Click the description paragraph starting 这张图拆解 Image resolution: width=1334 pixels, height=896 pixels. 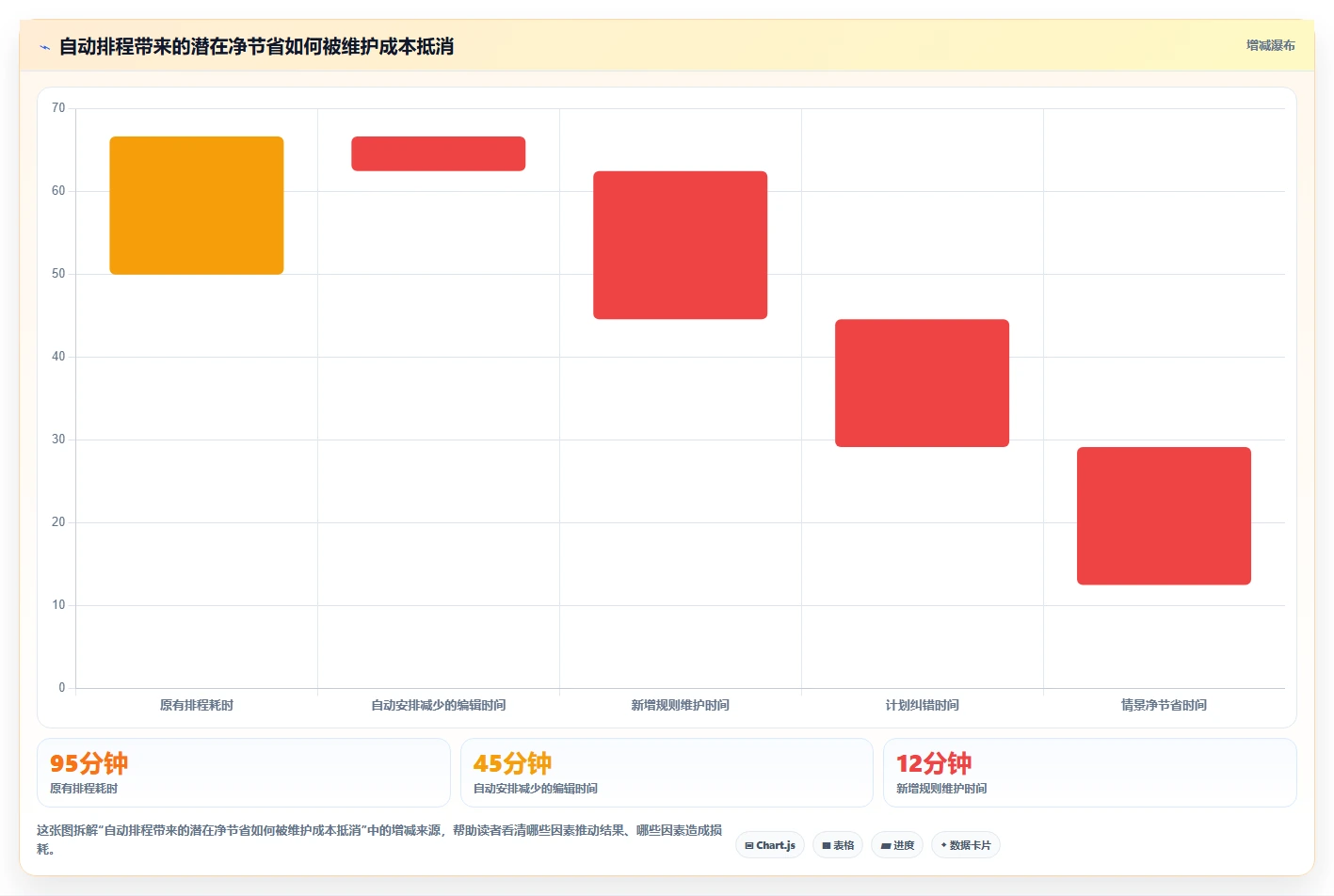pyautogui.click(x=379, y=840)
